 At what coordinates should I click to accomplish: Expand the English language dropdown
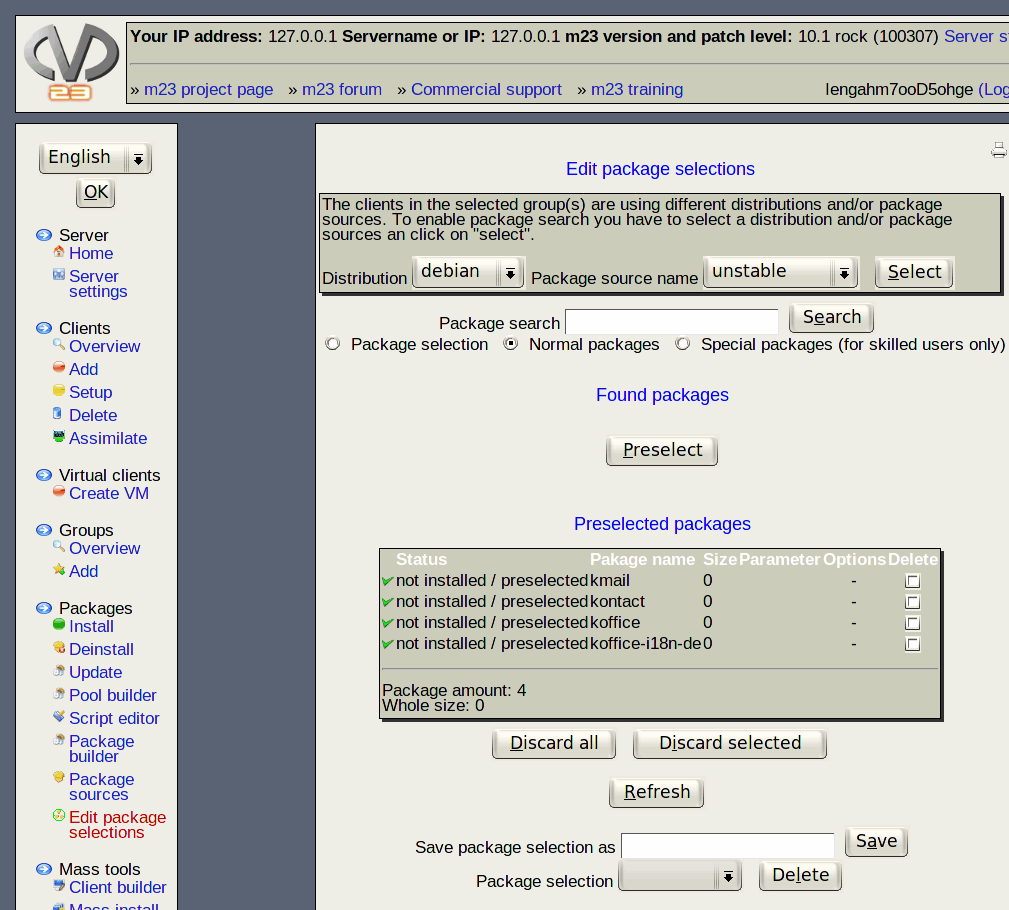(x=95, y=157)
